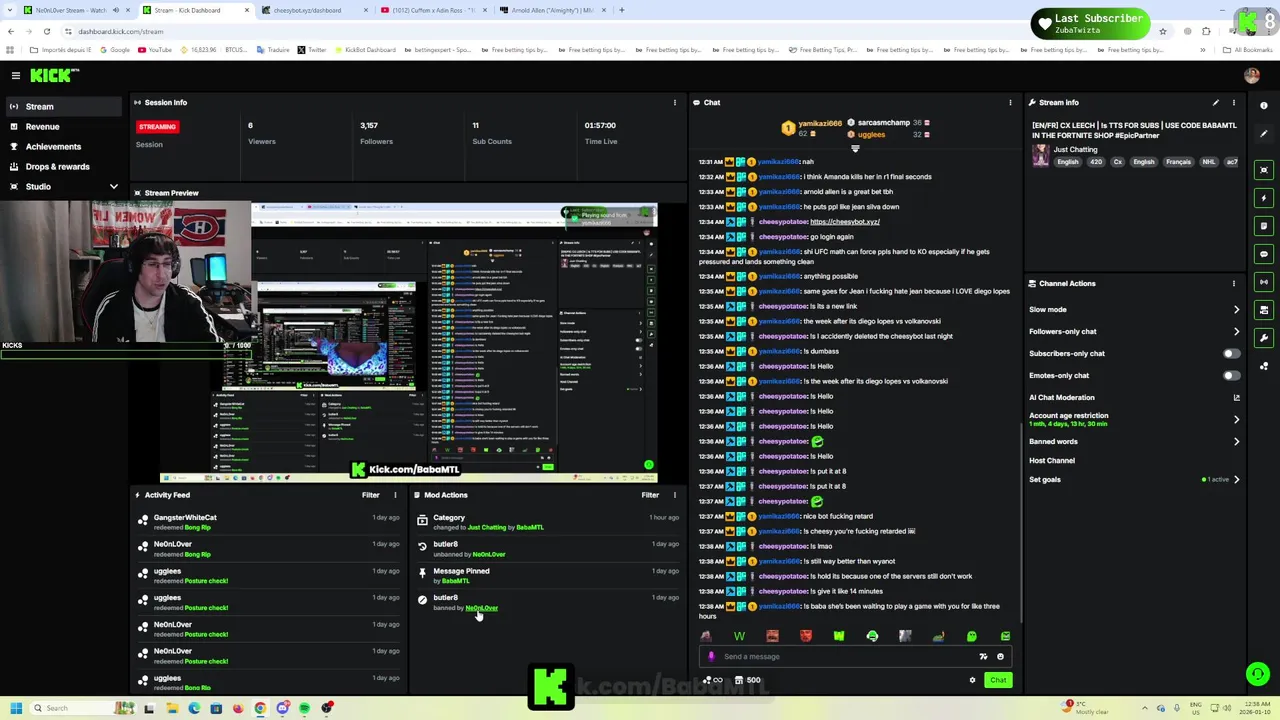Open the YouTube bookmark
This screenshot has height=720, width=1280.
click(155, 50)
